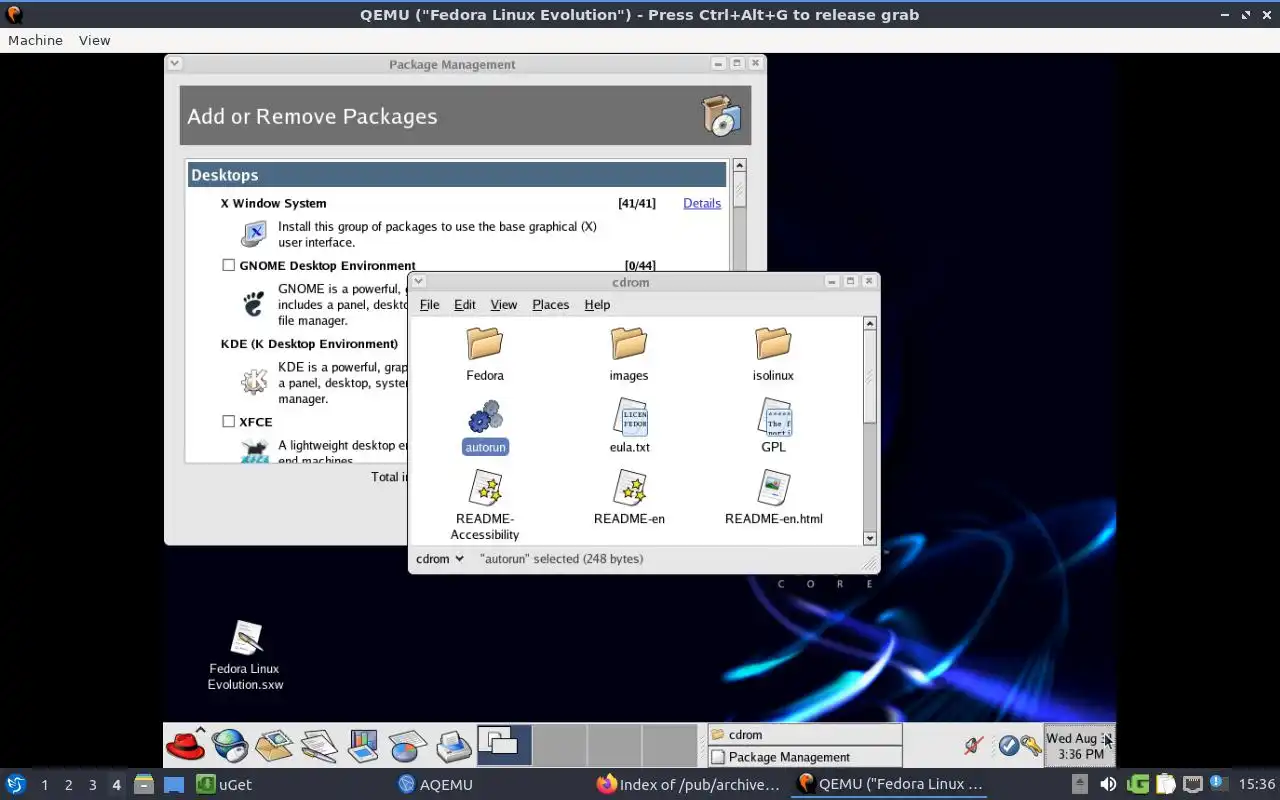
Task: Switch to host workspace 1
Action: tap(44, 785)
